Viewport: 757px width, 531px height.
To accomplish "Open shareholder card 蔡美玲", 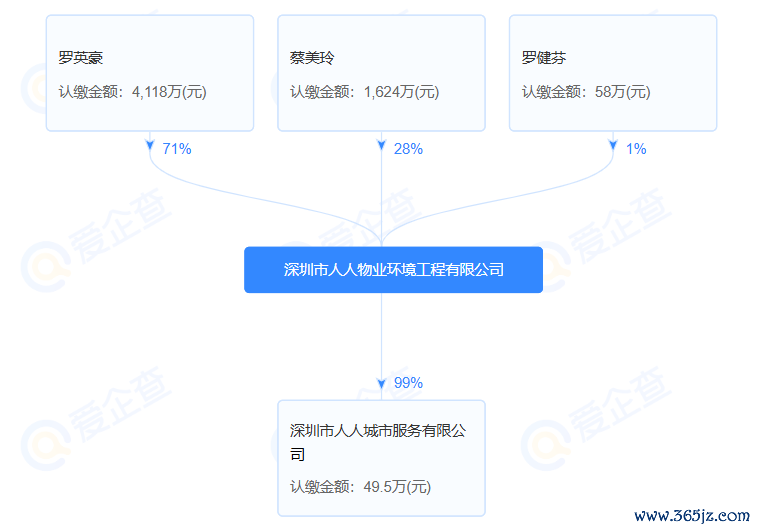I will (381, 73).
